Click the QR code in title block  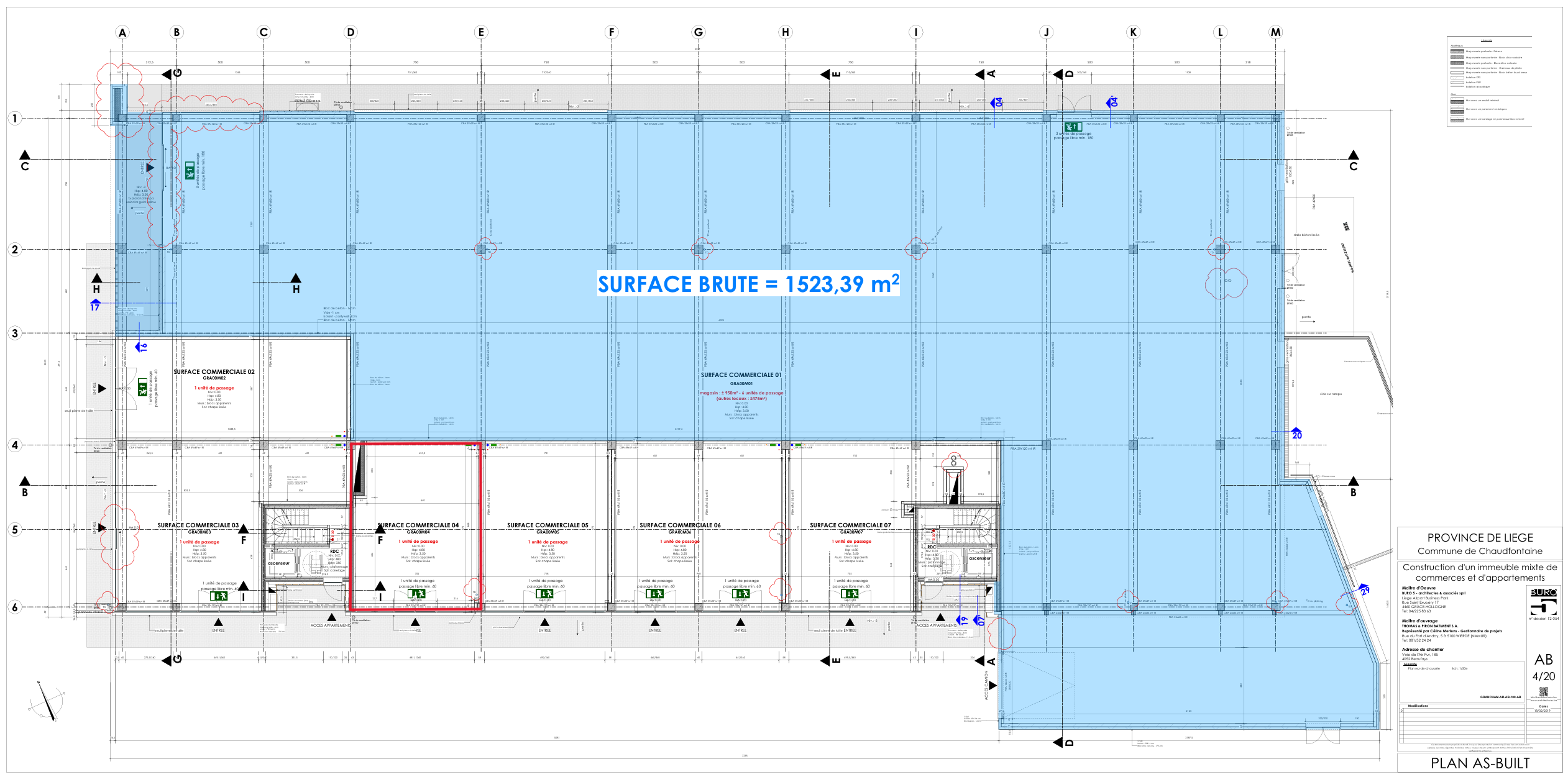coord(1543,691)
